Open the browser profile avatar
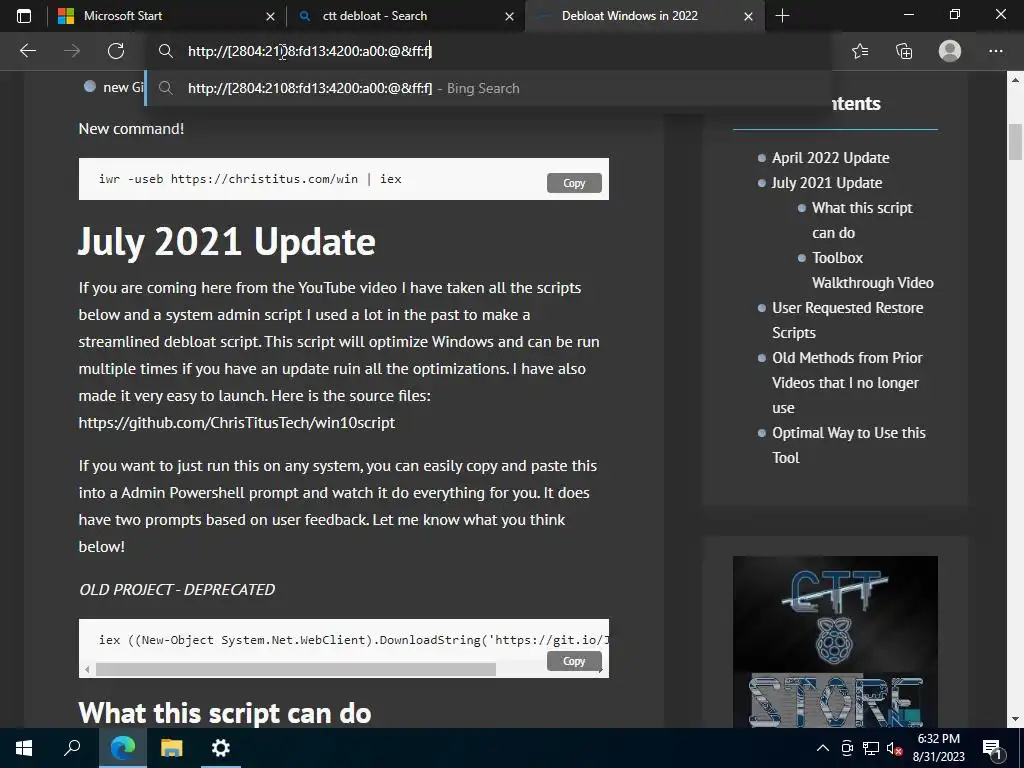 click(950, 51)
